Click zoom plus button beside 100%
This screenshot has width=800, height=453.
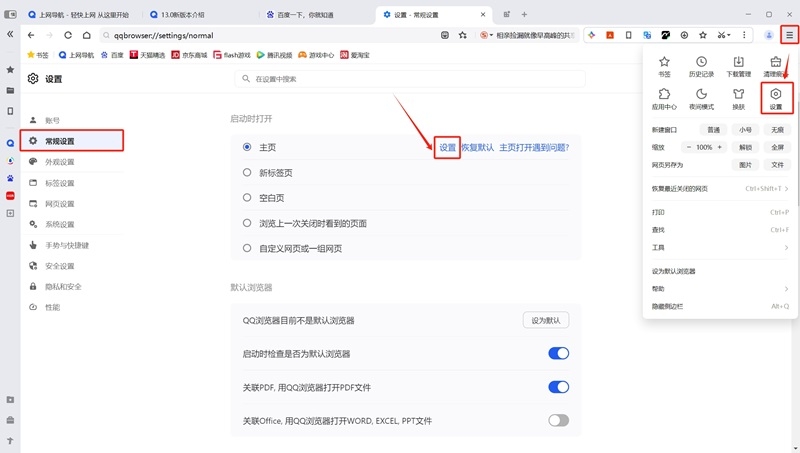[x=719, y=147]
